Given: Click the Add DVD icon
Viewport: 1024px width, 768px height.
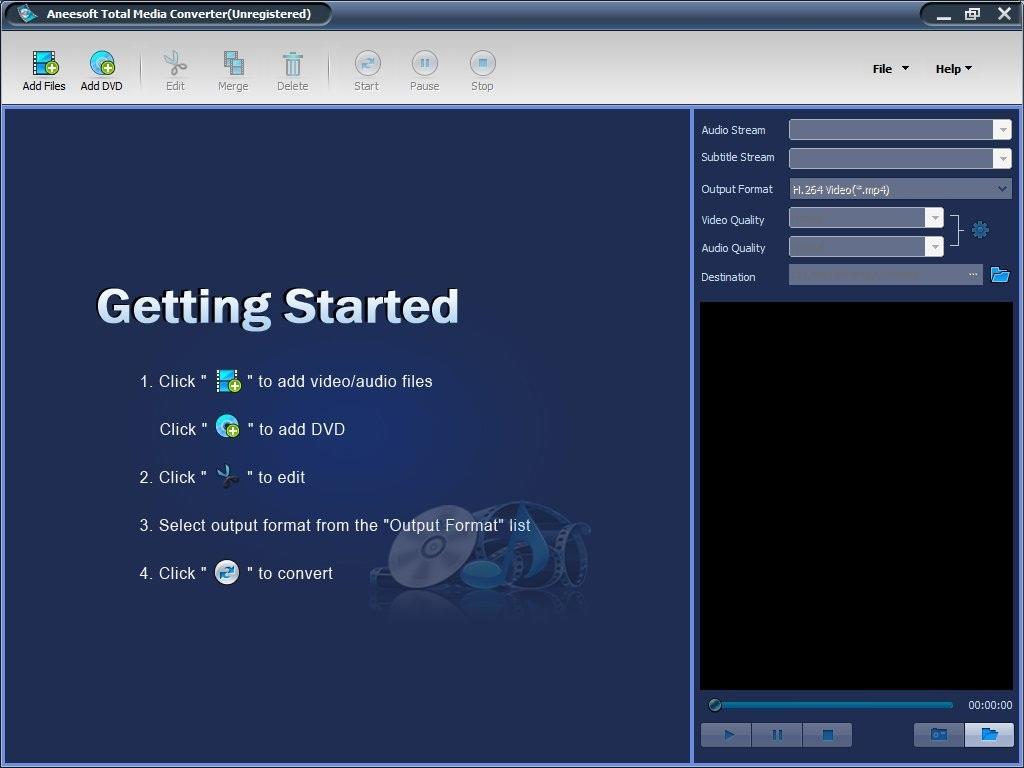Looking at the screenshot, I should (x=101, y=65).
